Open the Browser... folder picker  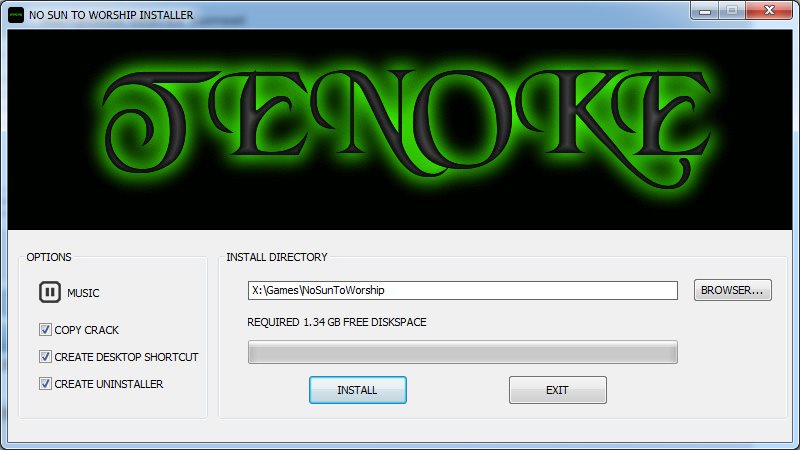pos(733,290)
